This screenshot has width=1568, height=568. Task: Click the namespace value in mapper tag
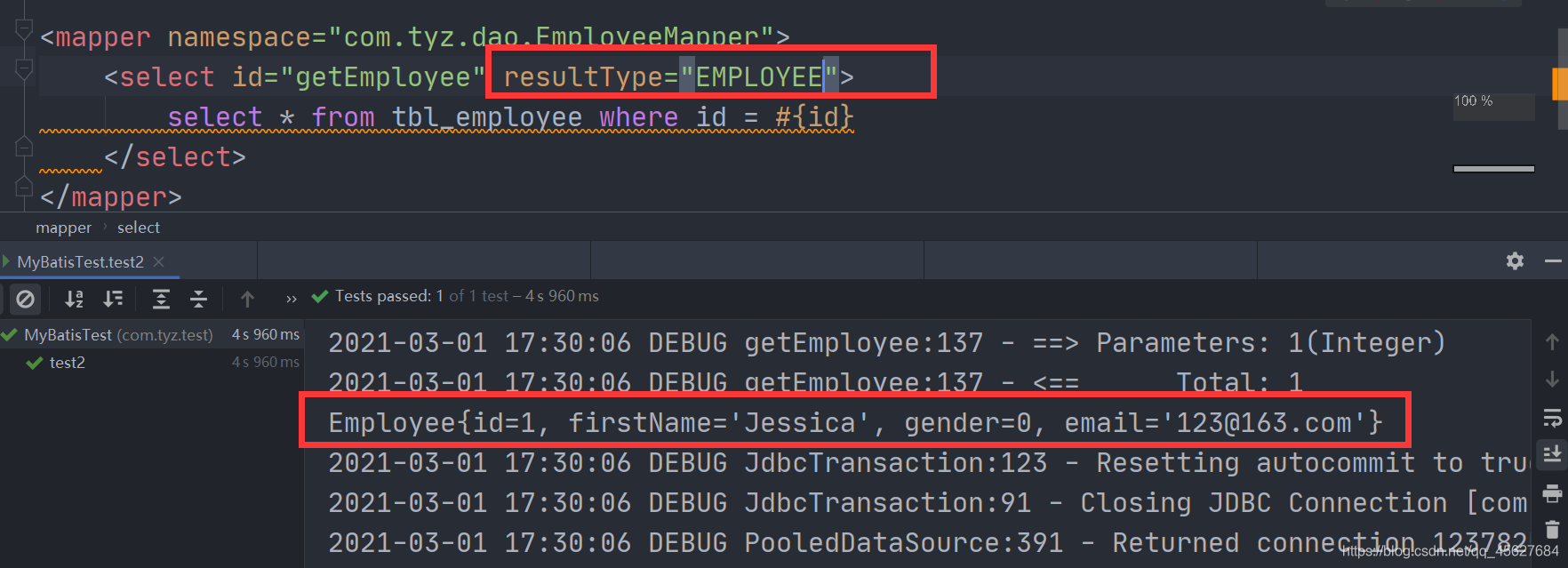551,36
